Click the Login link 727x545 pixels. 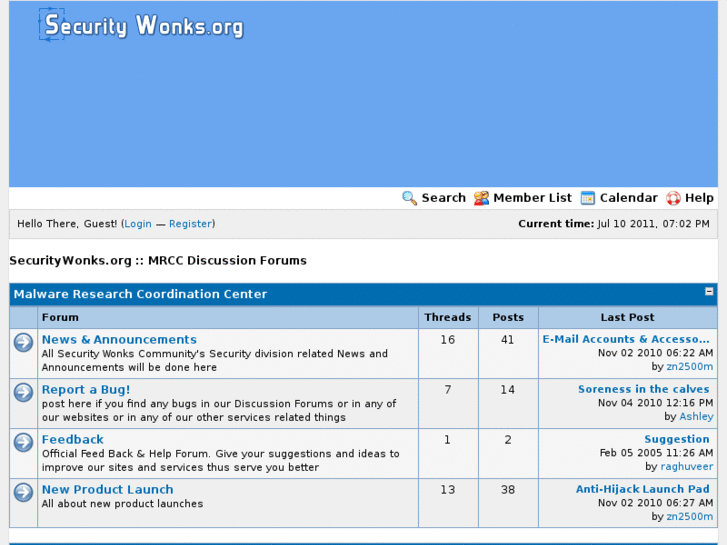point(138,224)
